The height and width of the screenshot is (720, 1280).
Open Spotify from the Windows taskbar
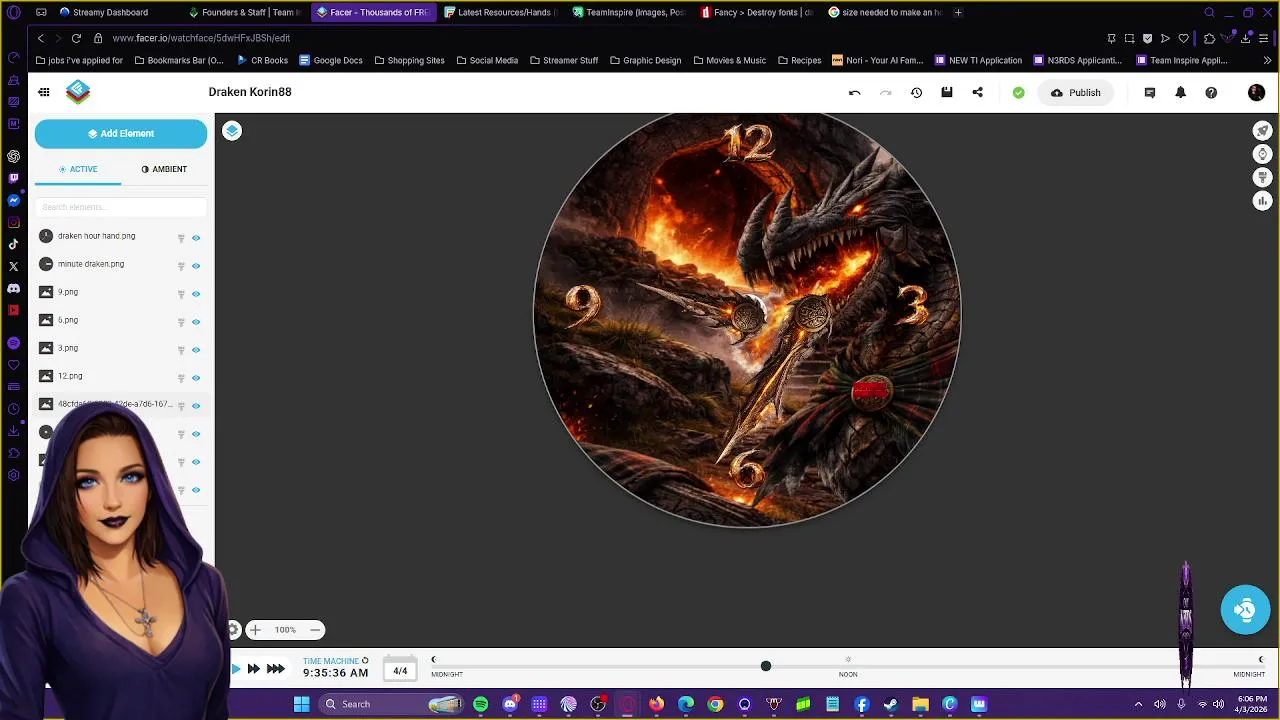click(481, 704)
